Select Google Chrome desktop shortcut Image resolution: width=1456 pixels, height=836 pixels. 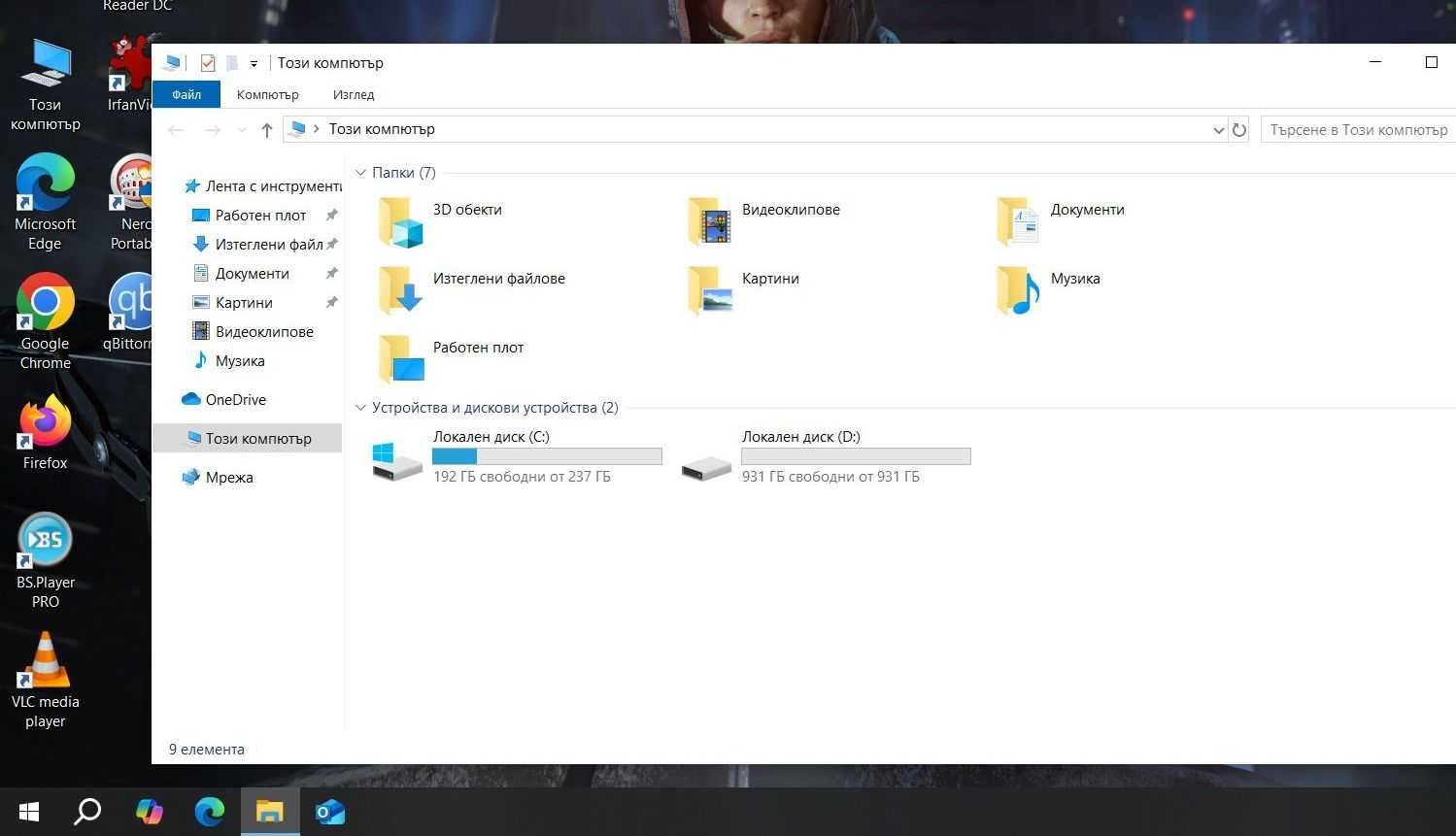tap(45, 322)
